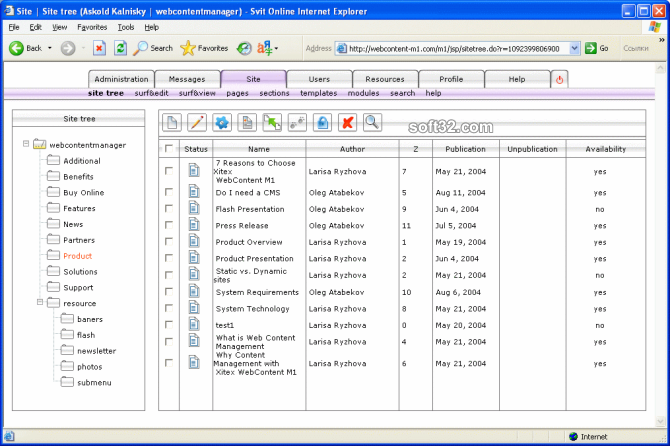Click the lock page icon
This screenshot has width=670, height=446.
(323, 123)
